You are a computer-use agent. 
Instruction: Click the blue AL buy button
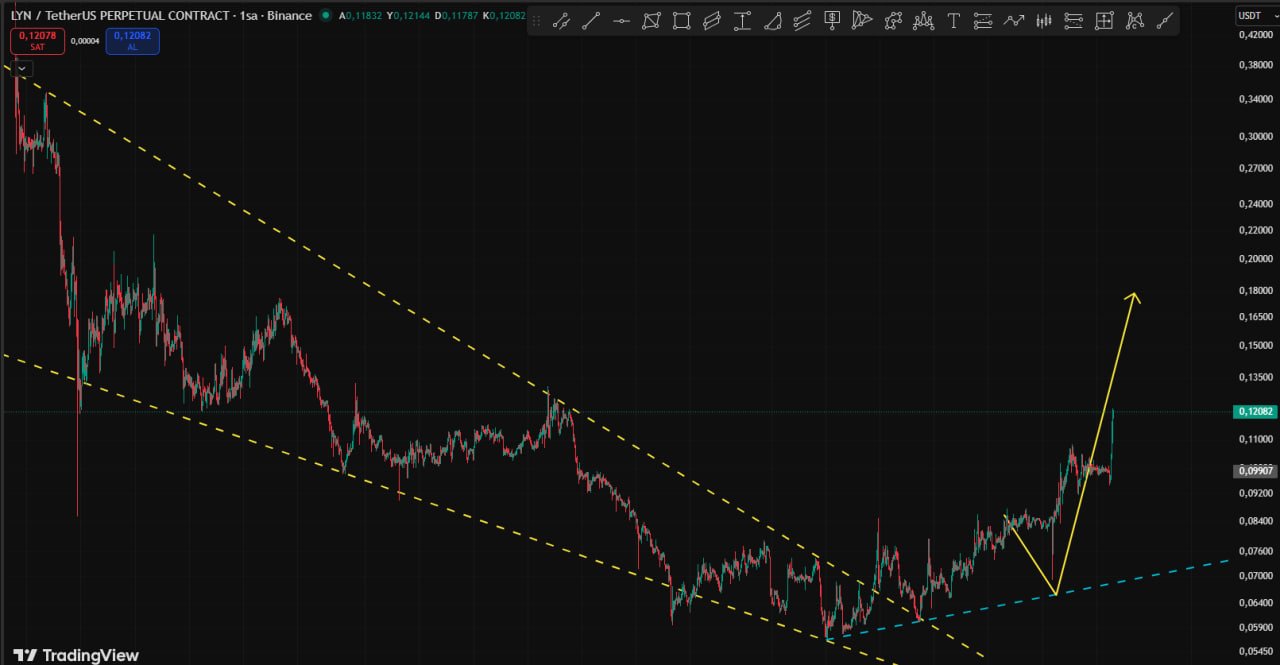(132, 41)
